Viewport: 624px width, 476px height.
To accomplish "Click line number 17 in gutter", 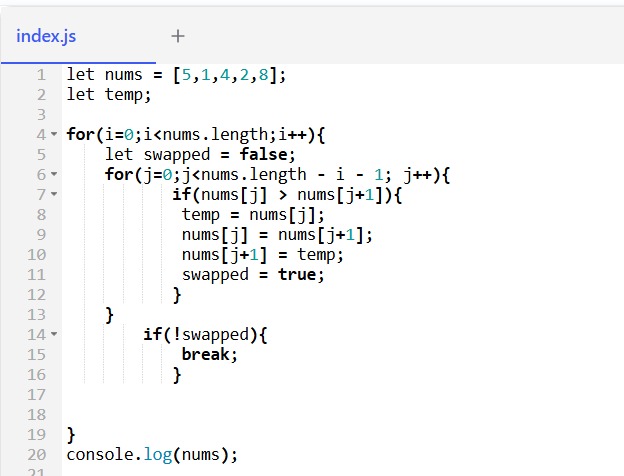I will (37, 394).
